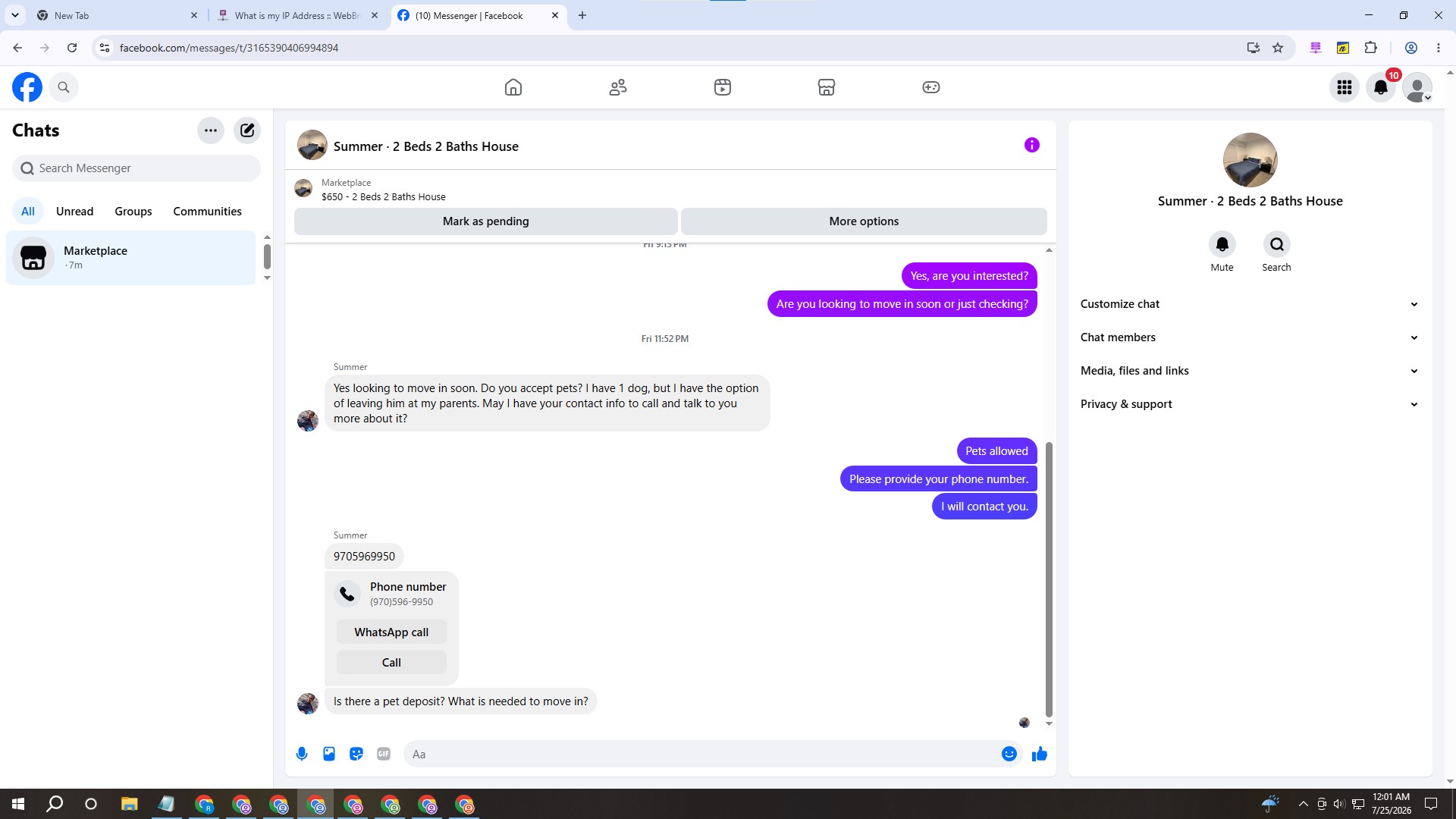Open the Gaming icon in top navigation
The width and height of the screenshot is (1456, 819).
coord(931,87)
